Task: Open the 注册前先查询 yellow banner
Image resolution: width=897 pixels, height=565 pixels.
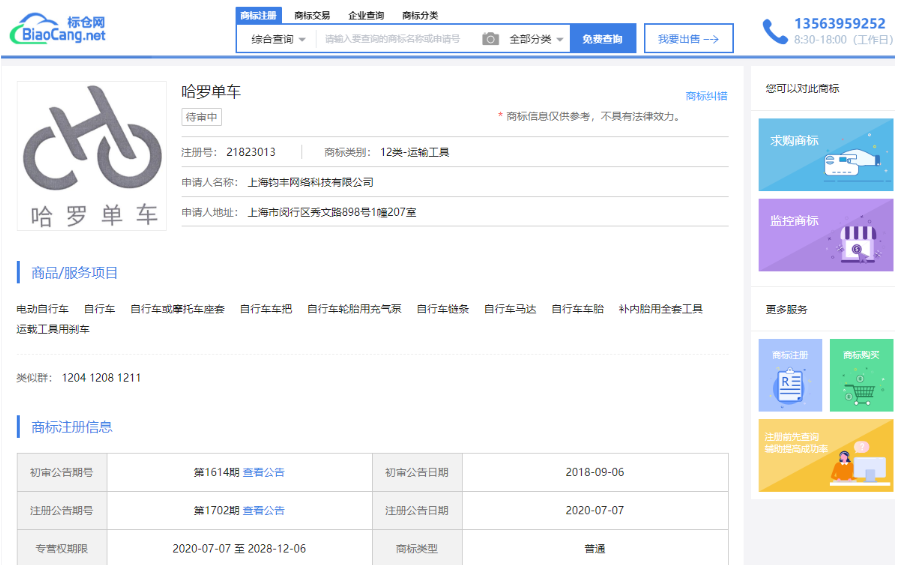Action: pyautogui.click(x=825, y=455)
